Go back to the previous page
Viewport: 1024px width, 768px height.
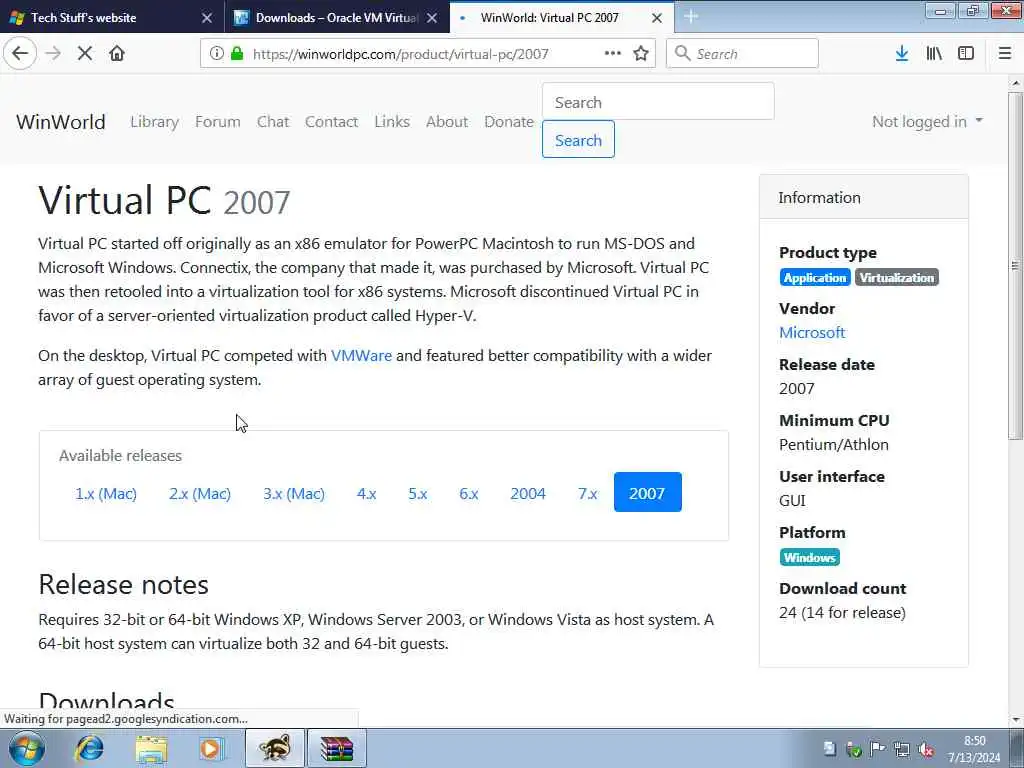click(20, 53)
